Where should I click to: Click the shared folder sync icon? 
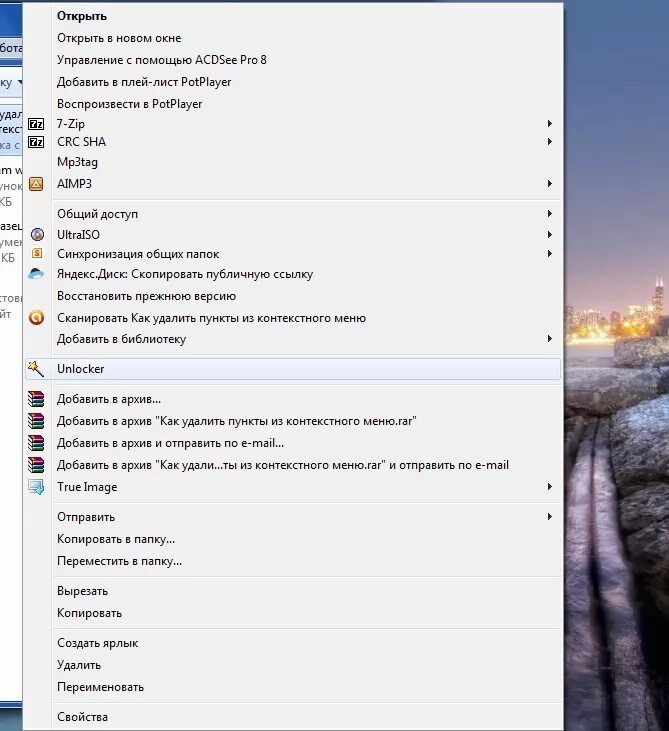(x=37, y=254)
